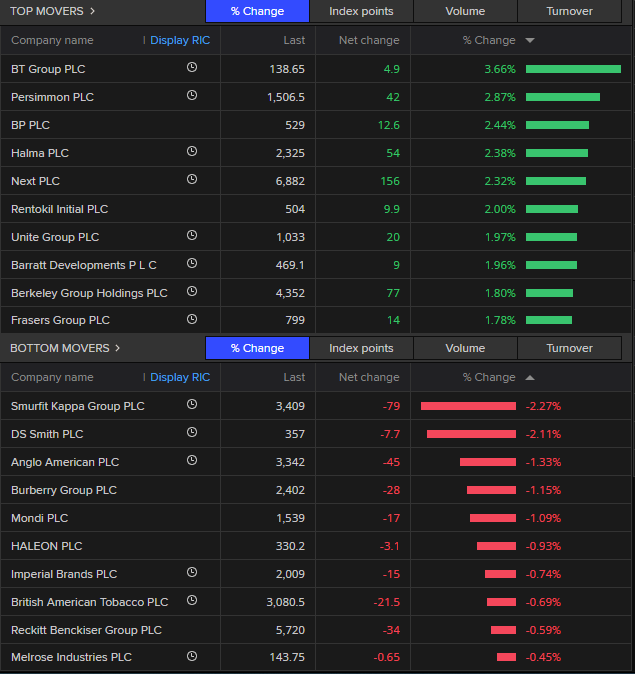This screenshot has height=674, width=635.
Task: Click the clock icon next to Imperial Brands PLC
Action: coord(192,572)
